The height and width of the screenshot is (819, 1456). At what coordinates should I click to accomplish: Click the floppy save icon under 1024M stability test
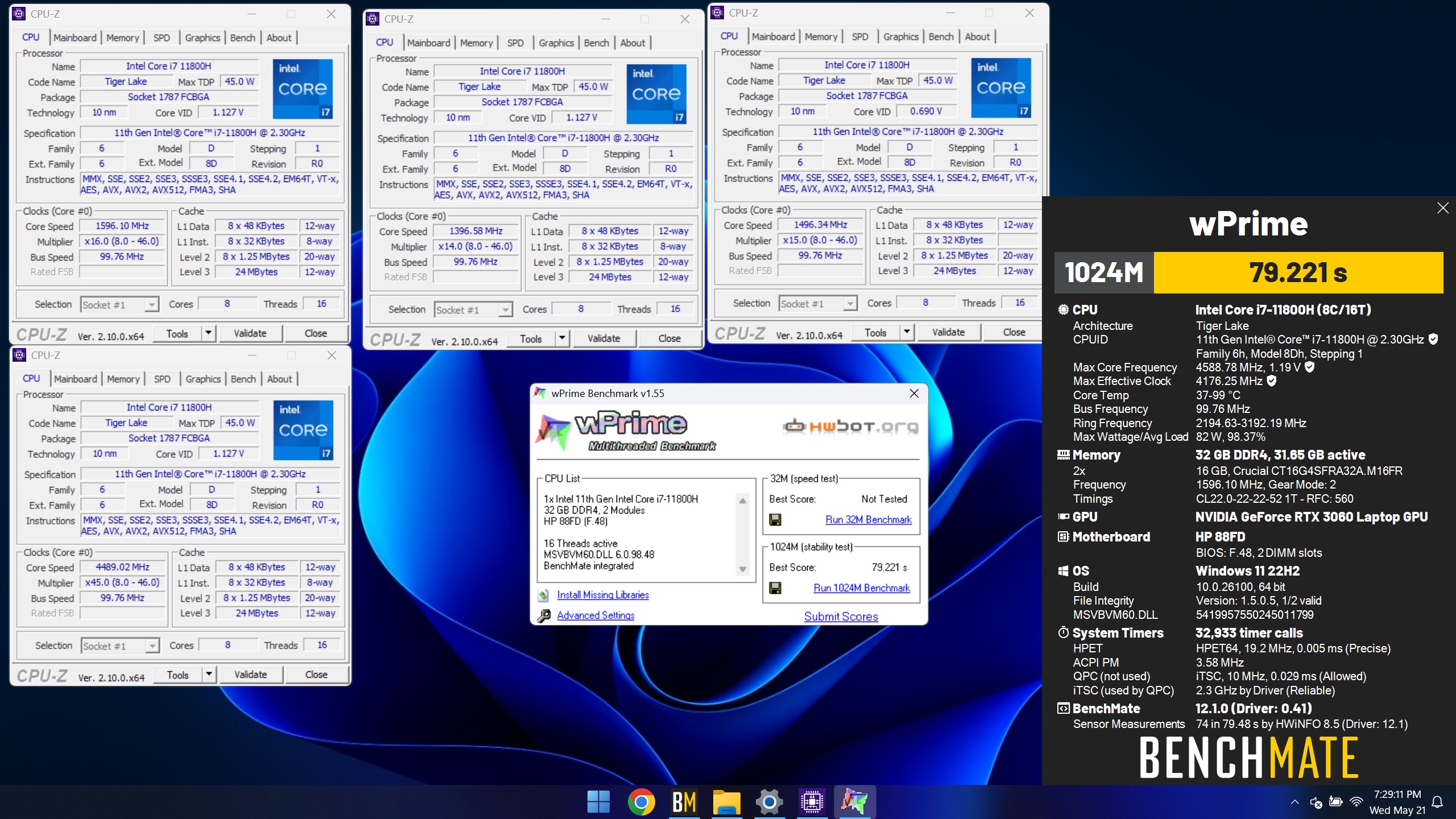click(x=775, y=588)
